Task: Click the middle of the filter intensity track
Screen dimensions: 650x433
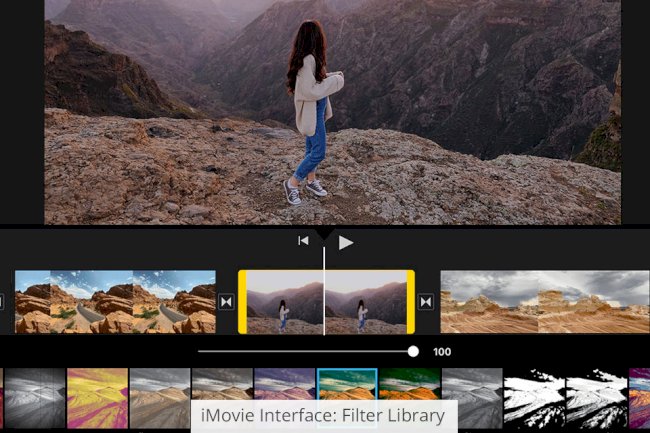Action: [x=306, y=351]
